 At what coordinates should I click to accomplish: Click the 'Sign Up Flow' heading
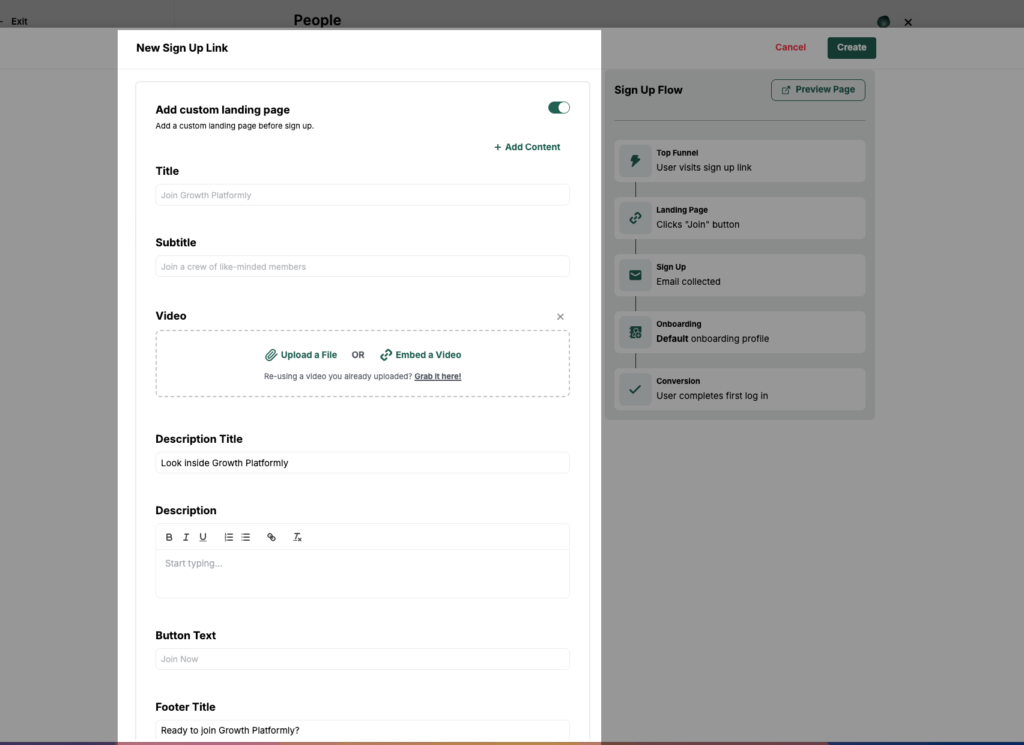click(x=648, y=90)
